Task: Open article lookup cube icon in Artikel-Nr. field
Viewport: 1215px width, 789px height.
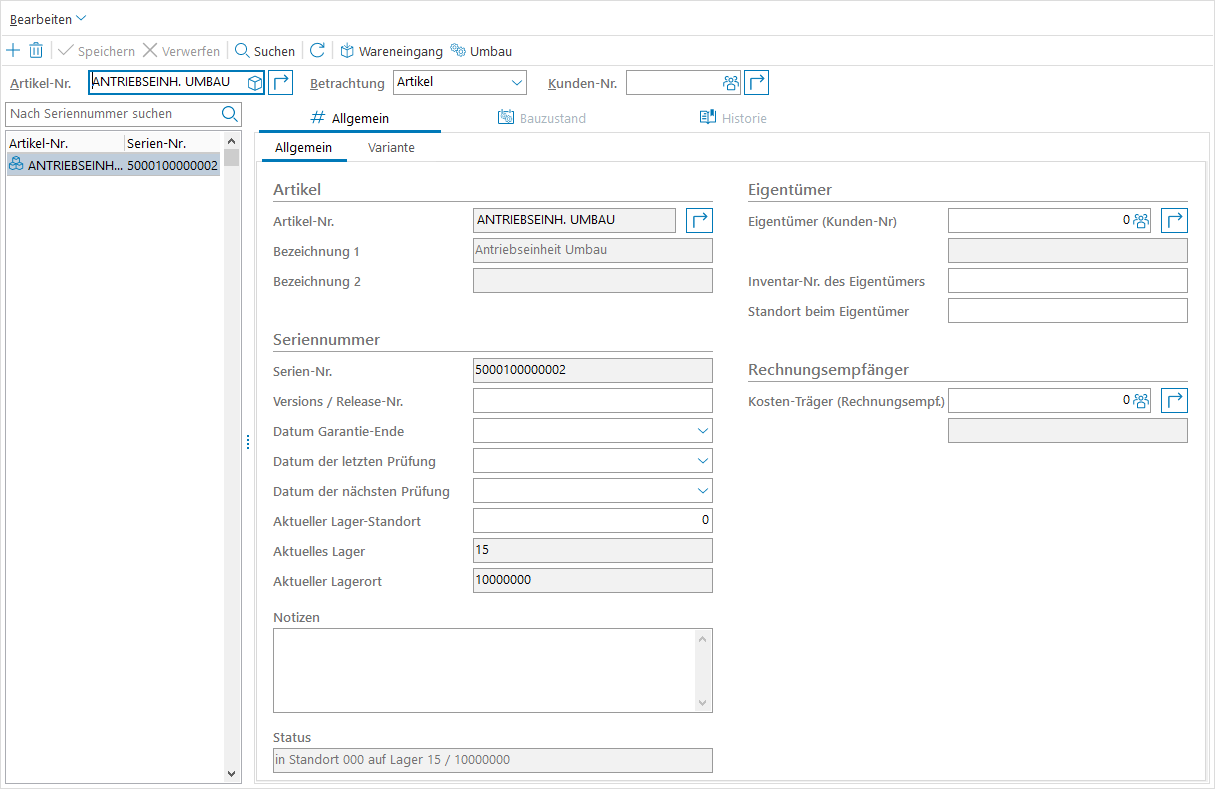Action: [x=255, y=82]
